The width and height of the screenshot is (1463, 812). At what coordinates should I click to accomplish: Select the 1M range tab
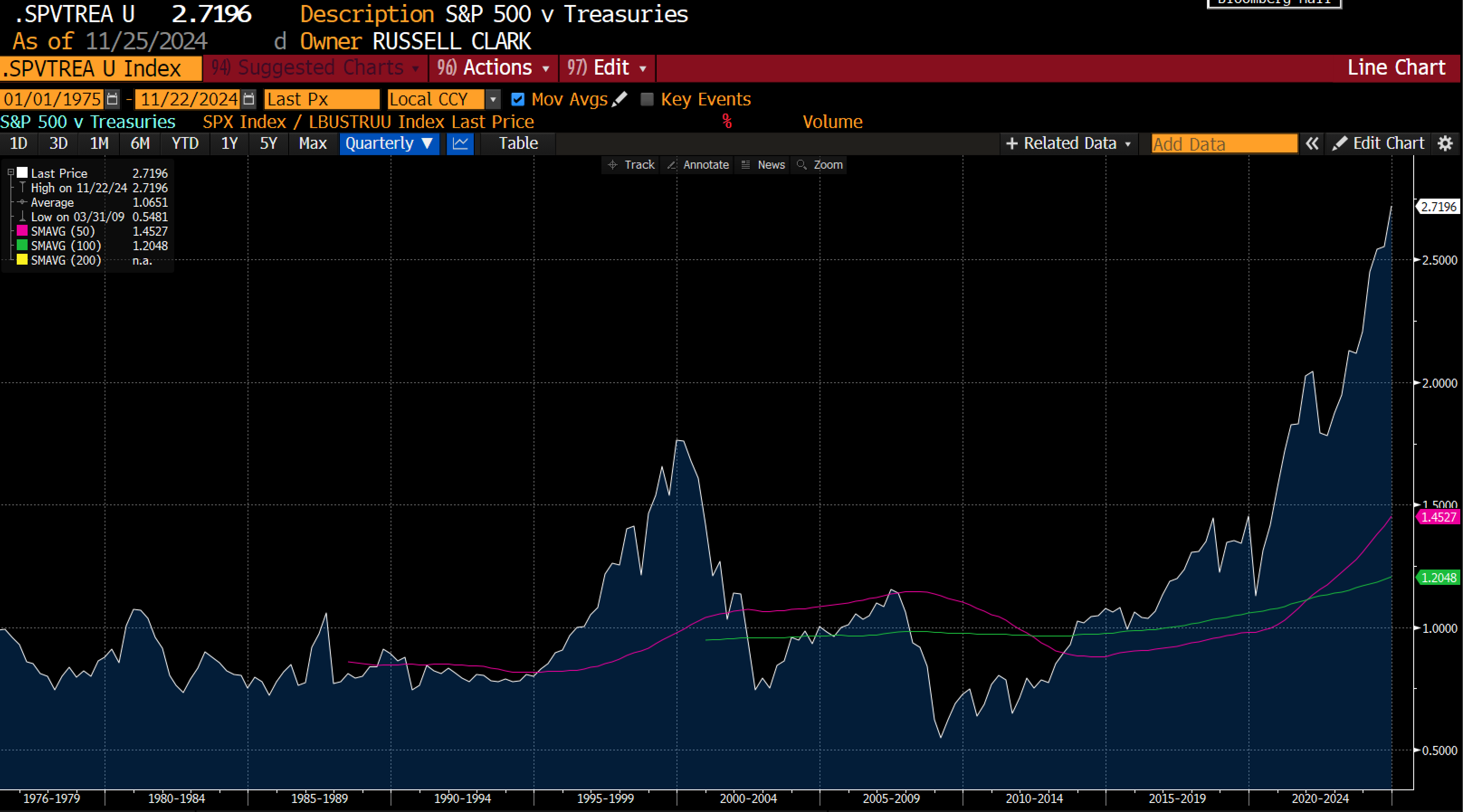click(100, 144)
